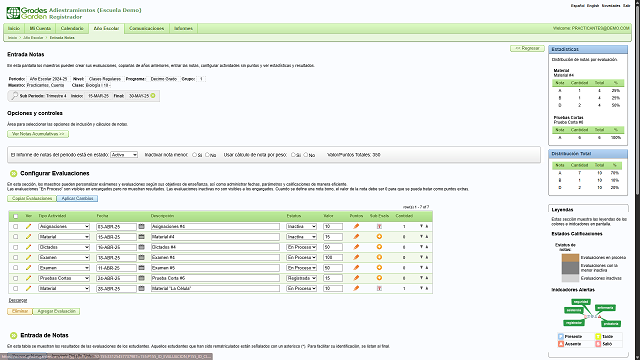Image resolution: width=640 pixels, height=360 pixels.
Task: Click the Grades Garden logo
Action: click(27, 13)
